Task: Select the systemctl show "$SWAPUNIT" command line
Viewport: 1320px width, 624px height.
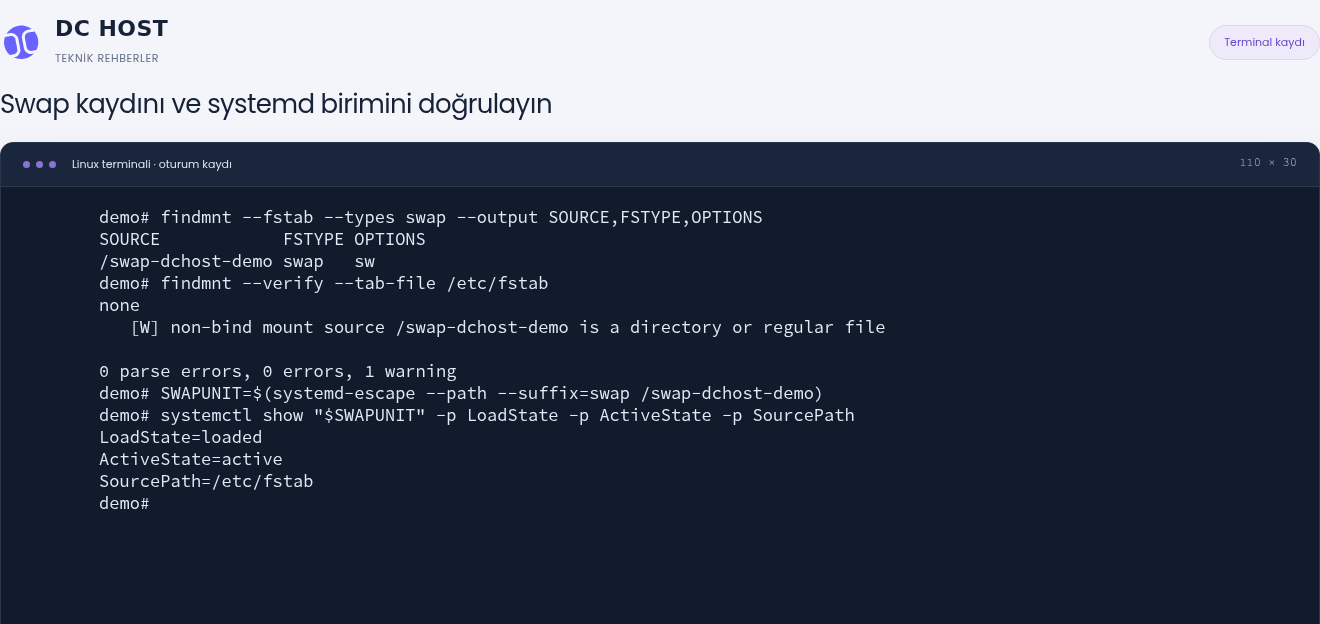Action: click(477, 415)
